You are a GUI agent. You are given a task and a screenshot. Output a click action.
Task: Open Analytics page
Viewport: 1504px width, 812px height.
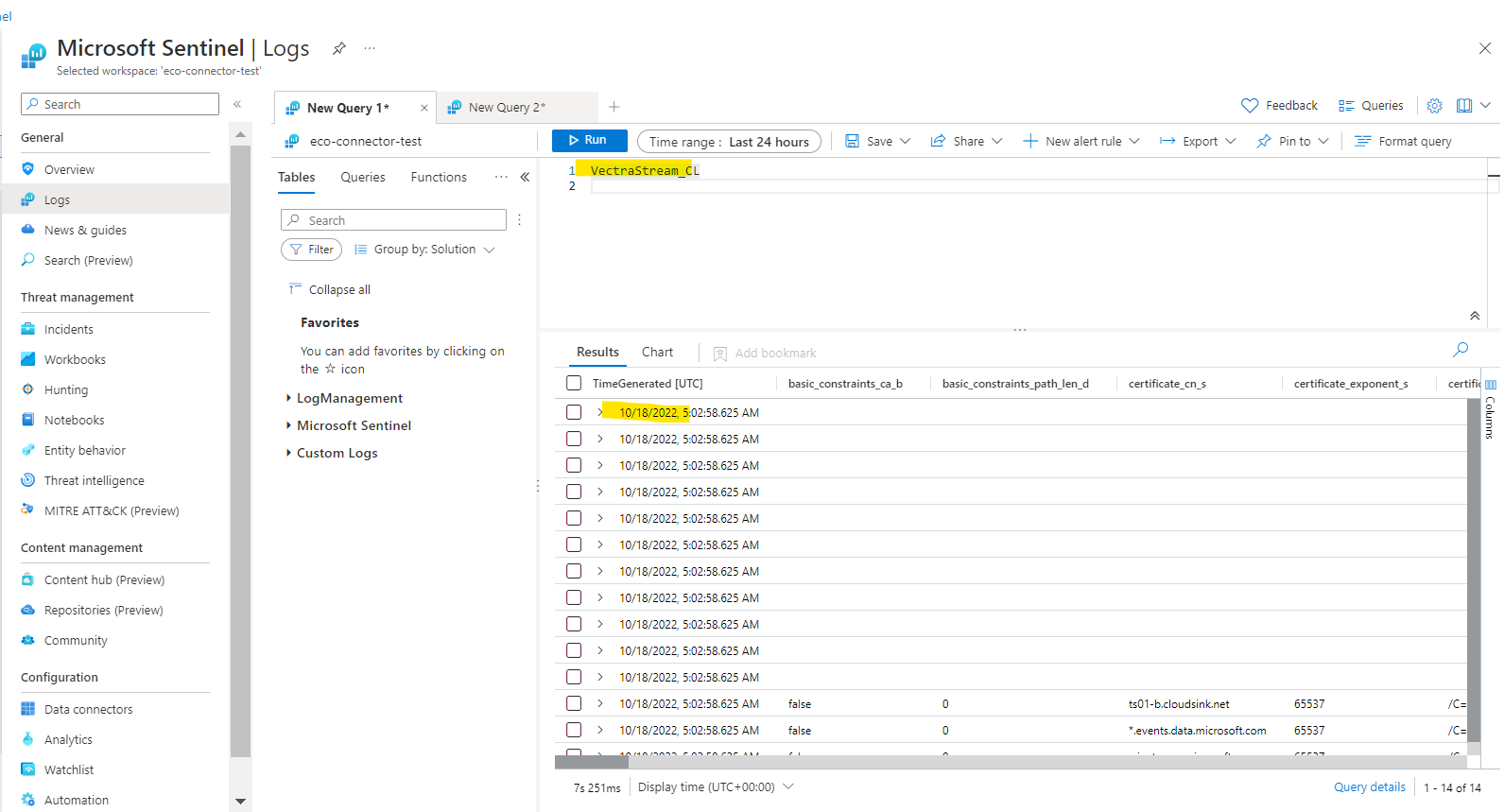pyautogui.click(x=68, y=740)
